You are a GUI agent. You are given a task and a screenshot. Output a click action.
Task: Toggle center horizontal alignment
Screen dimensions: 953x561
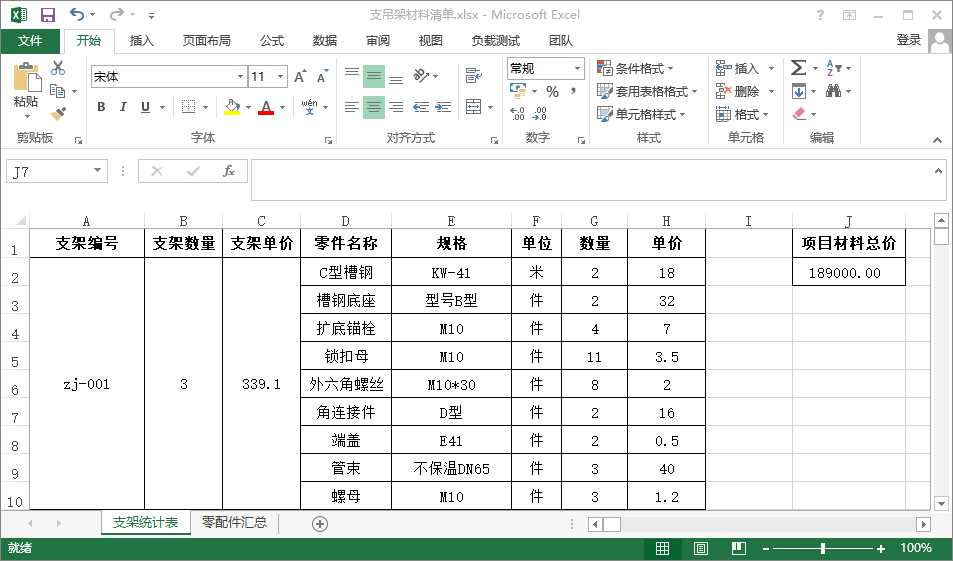[373, 107]
